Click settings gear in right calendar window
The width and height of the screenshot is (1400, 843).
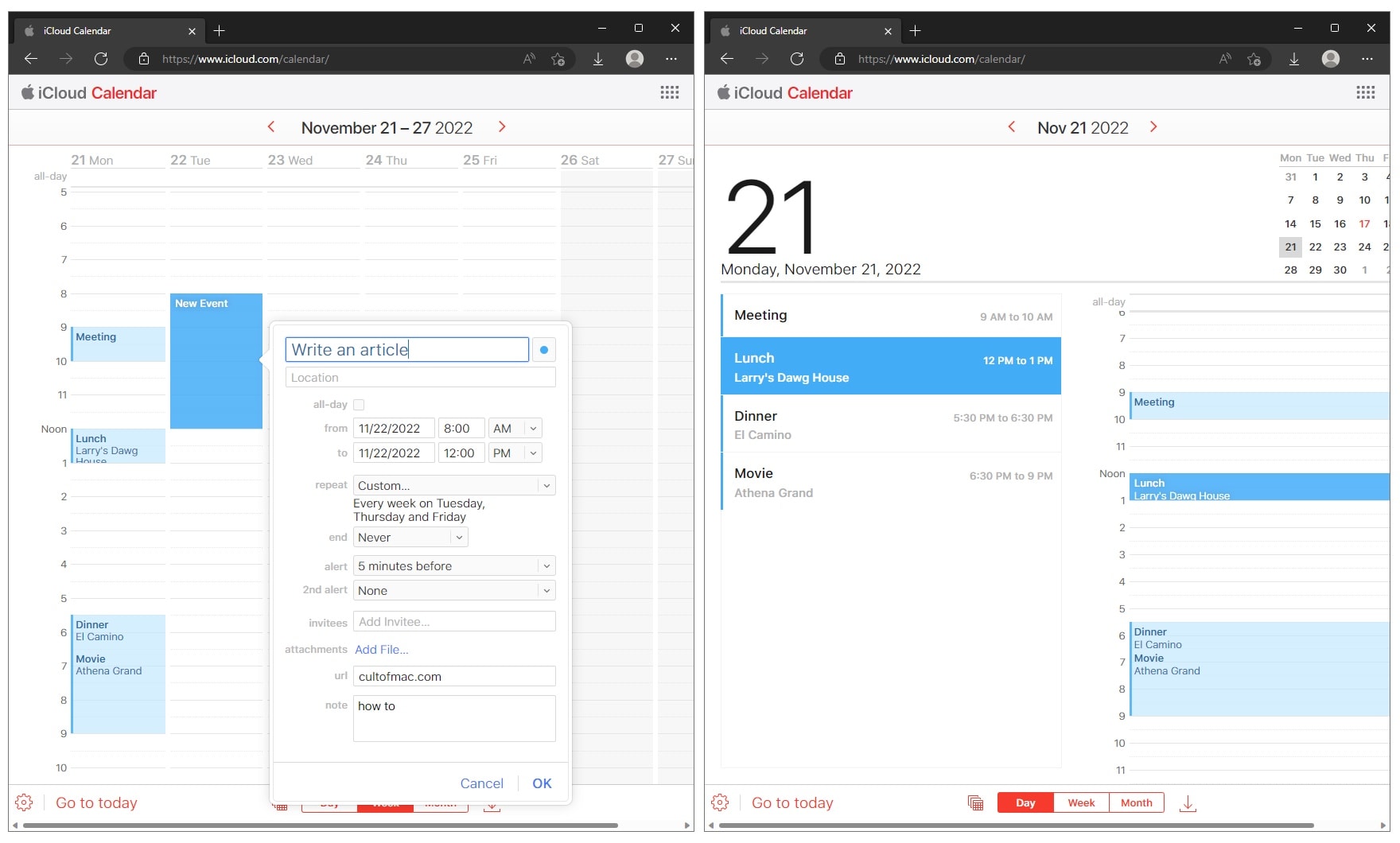[720, 802]
